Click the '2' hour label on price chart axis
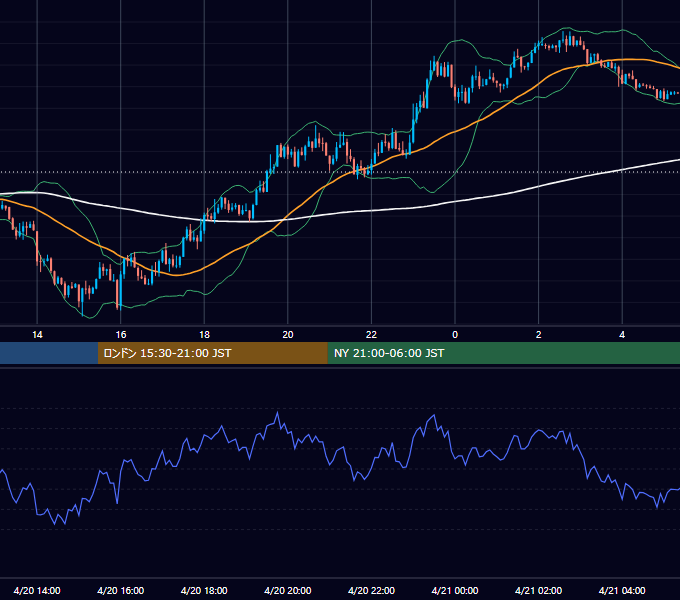The width and height of the screenshot is (680, 600). pyautogui.click(x=539, y=335)
